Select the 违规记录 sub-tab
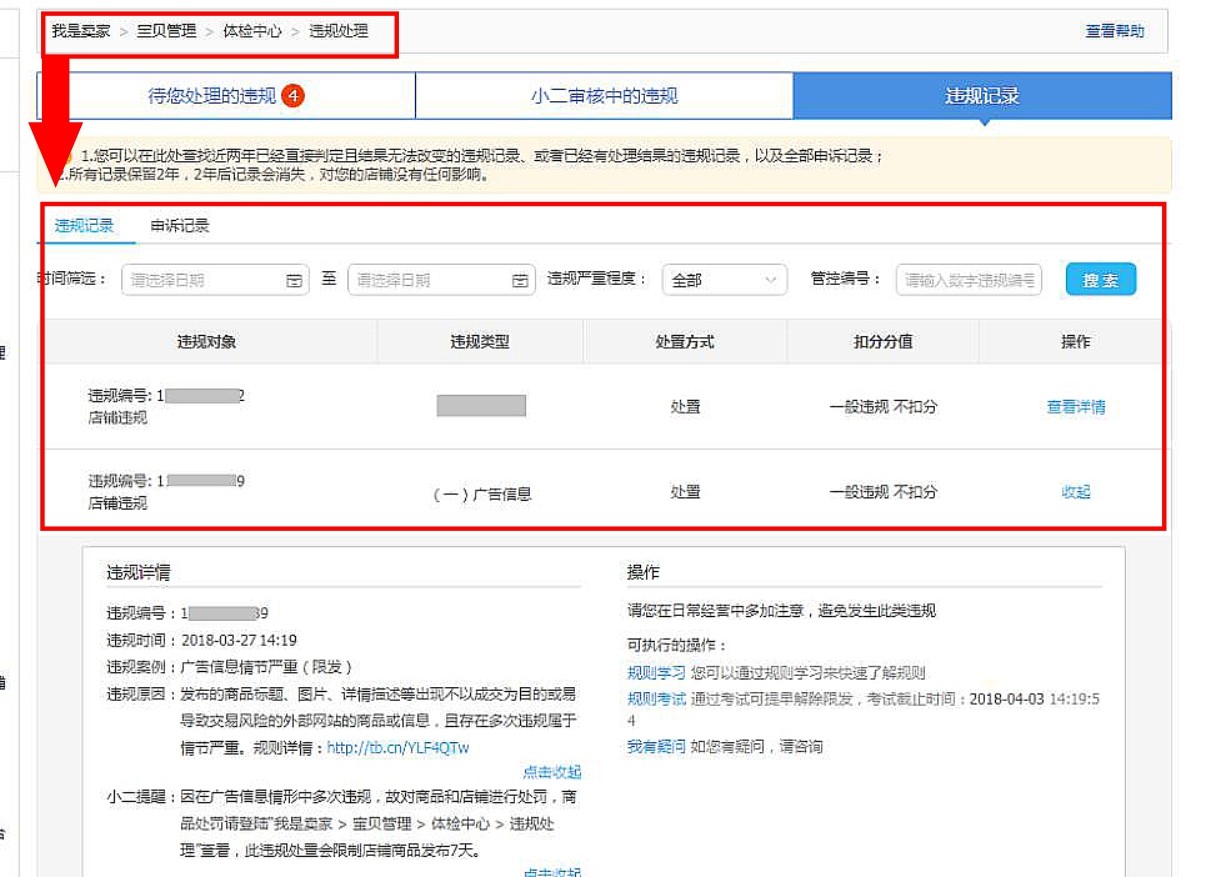This screenshot has width=1231, height=877. coord(85,226)
